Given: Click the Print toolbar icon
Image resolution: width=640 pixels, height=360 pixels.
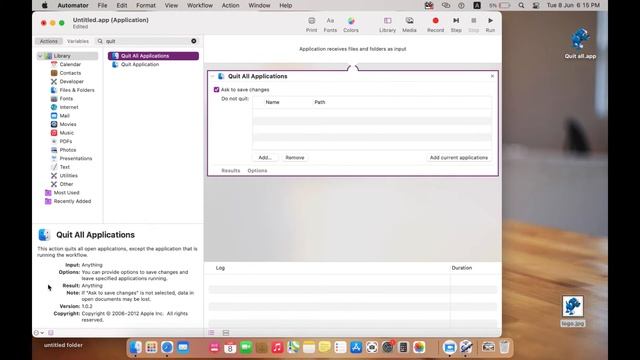Looking at the screenshot, I should [311, 24].
